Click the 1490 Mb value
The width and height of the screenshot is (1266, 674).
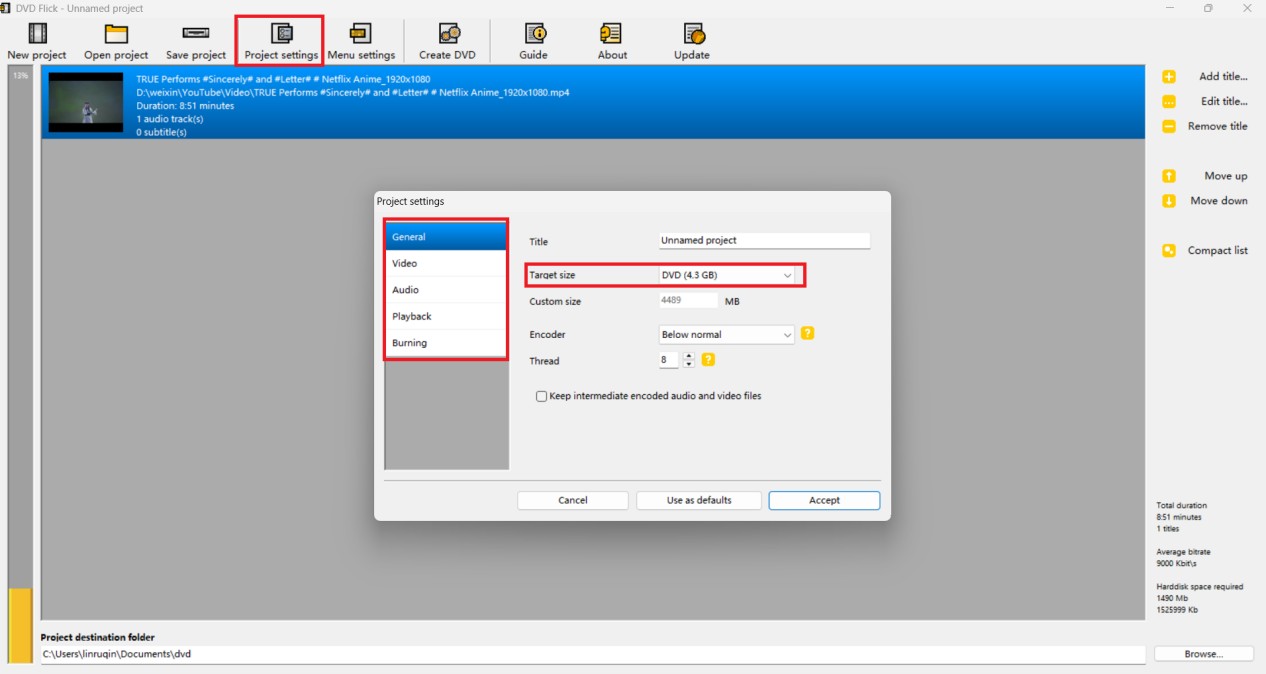(1171, 598)
